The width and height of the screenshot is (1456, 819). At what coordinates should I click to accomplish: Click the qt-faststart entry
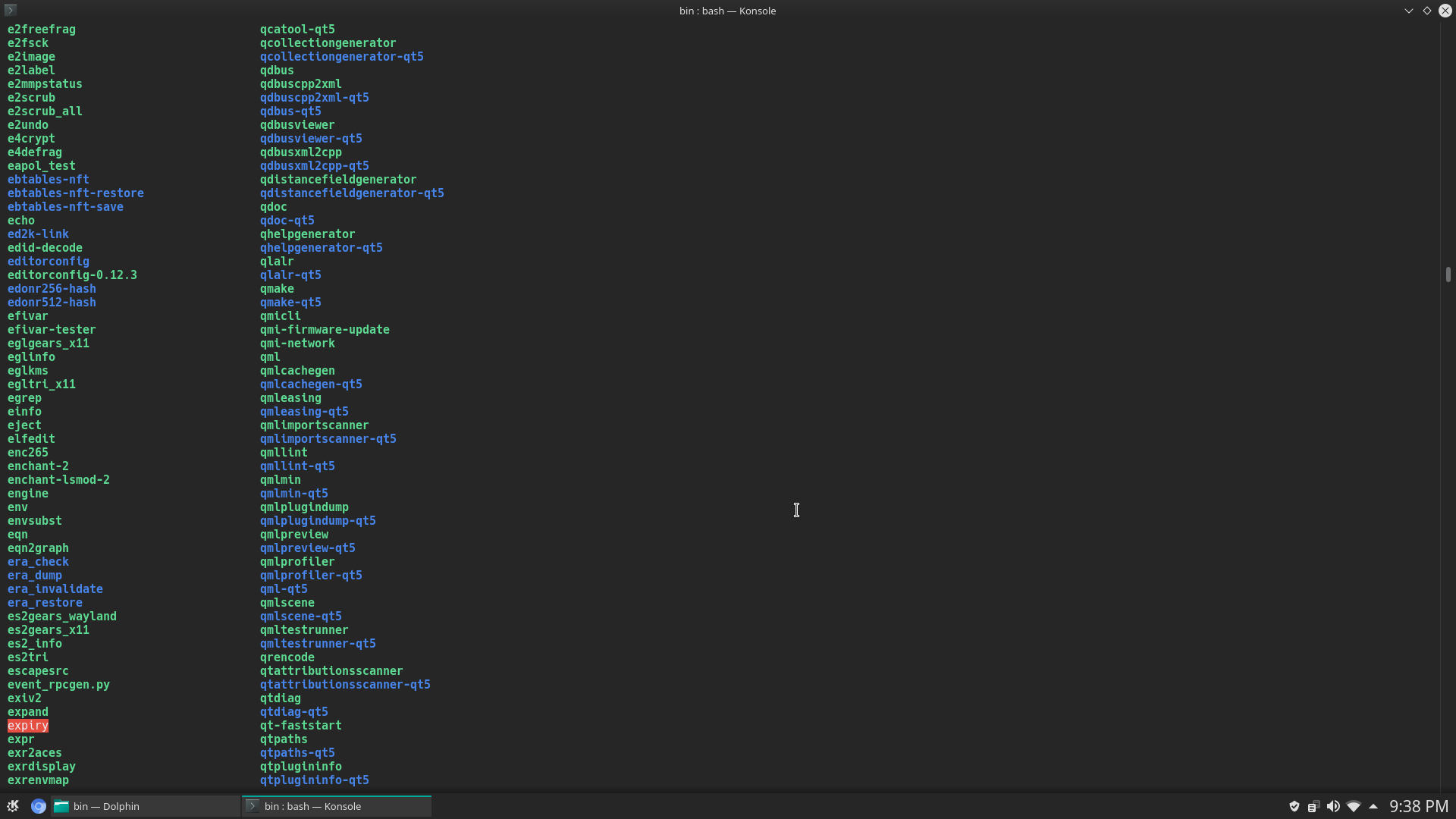tap(301, 726)
